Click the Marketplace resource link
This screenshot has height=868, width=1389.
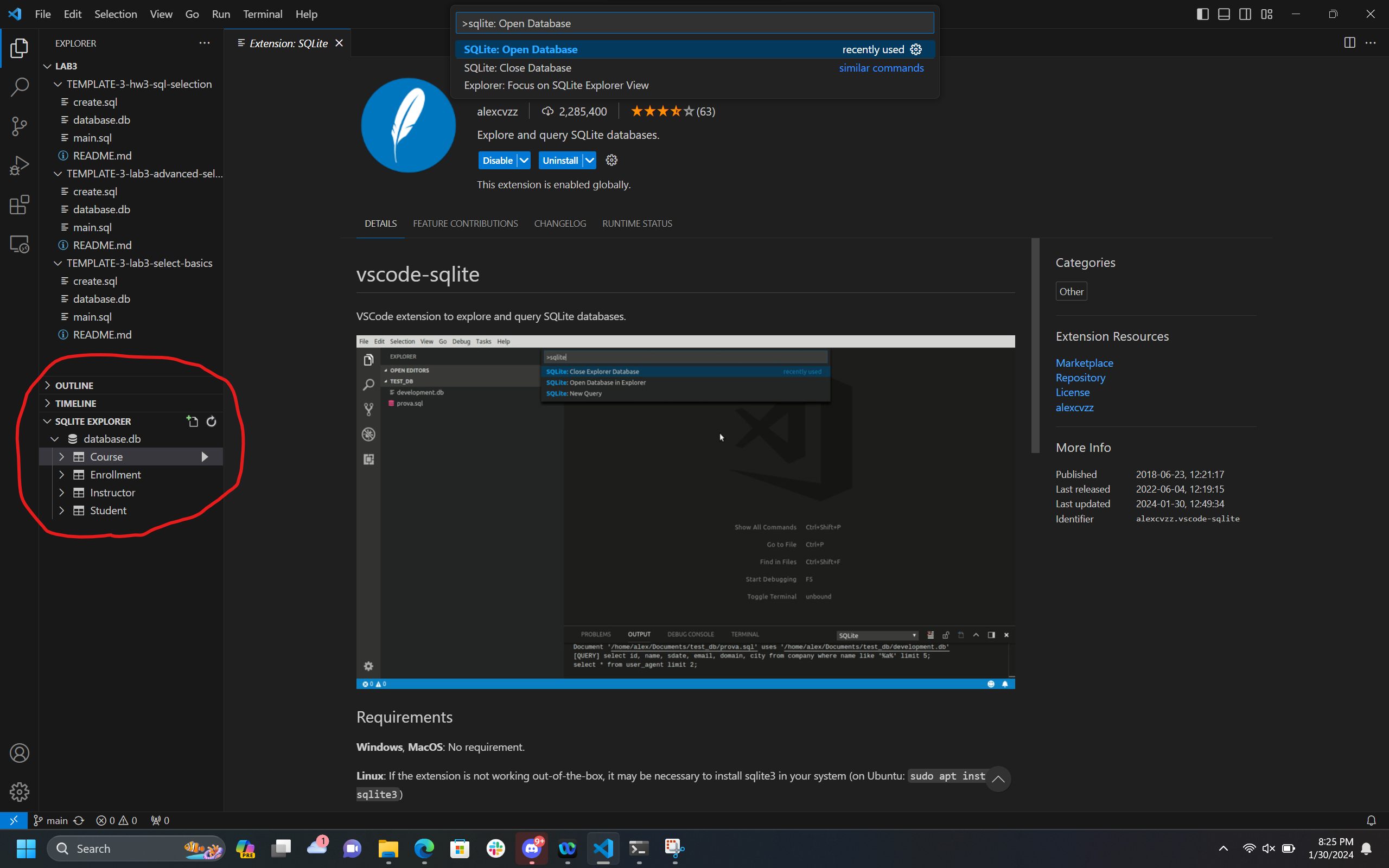tap(1084, 363)
